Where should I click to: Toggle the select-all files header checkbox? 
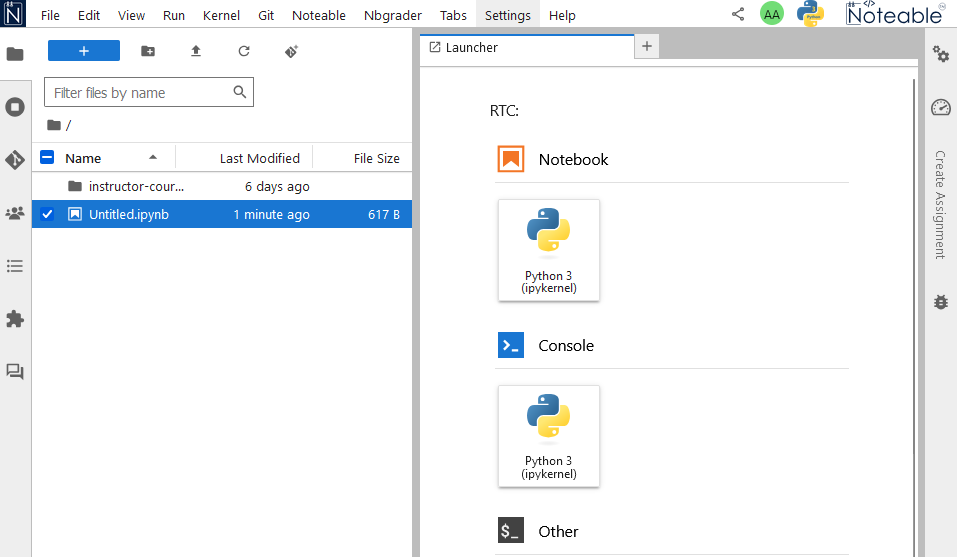click(x=47, y=158)
